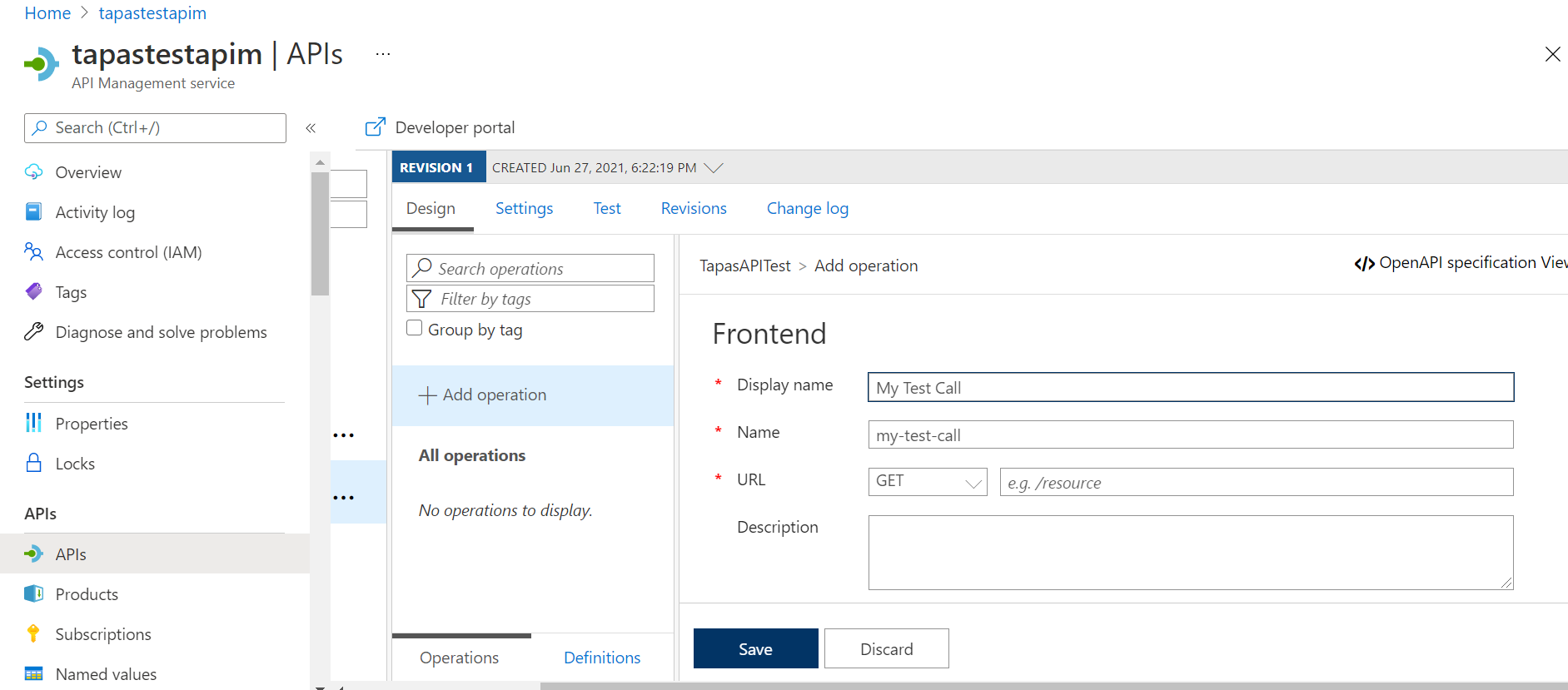Discard the operation changes
1568x690 pixels.
(887, 648)
